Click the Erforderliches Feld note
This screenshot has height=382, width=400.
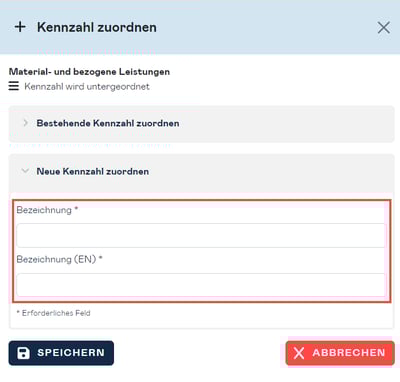pos(53,313)
